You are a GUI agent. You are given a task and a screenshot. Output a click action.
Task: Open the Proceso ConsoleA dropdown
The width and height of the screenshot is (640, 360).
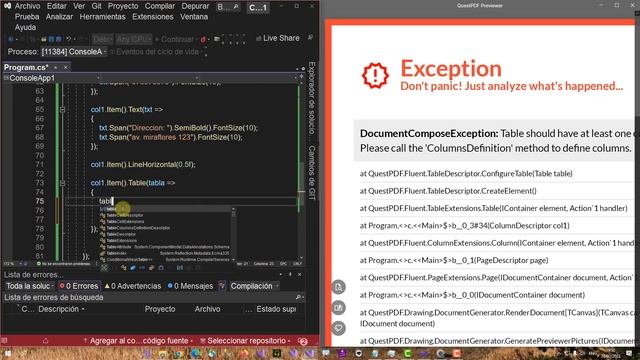point(74,52)
